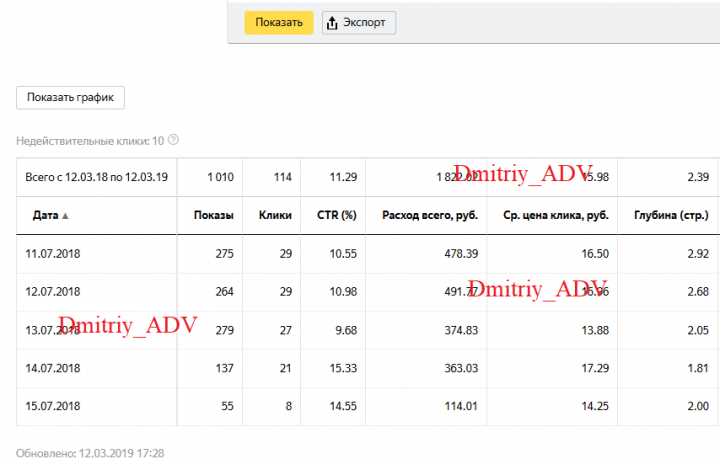Click the Экспорт button
This screenshot has width=720, height=459.
(x=359, y=22)
